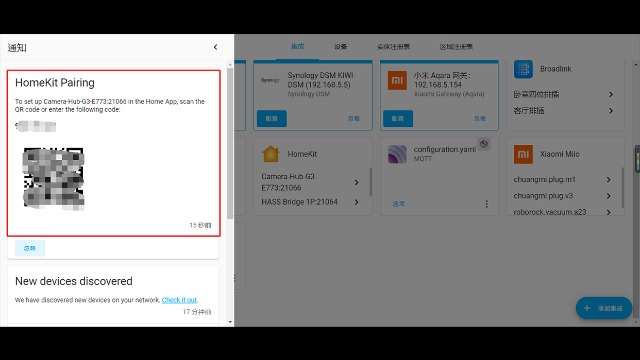This screenshot has height=360, width=640.
Task: Click notifications panel scrollbar down arrow
Action: point(230,322)
